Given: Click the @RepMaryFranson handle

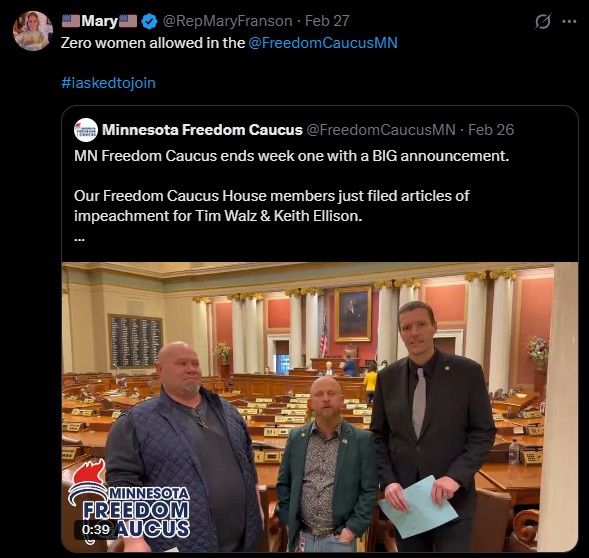Looking at the screenshot, I should pyautogui.click(x=227, y=21).
